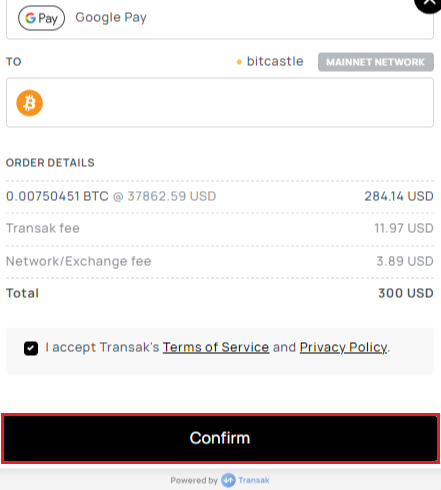
Task: Open the Terms of Service link
Action: coord(216,347)
